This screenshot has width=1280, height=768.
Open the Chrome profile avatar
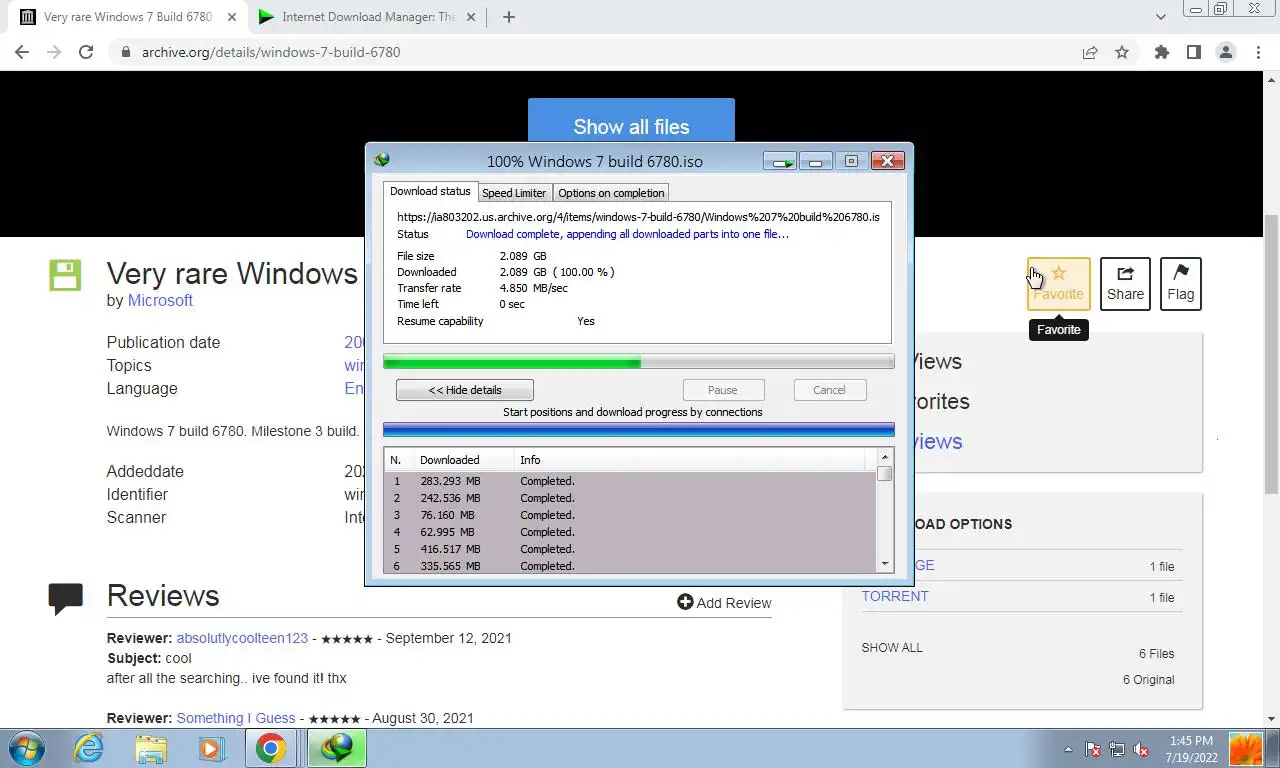pos(1225,52)
